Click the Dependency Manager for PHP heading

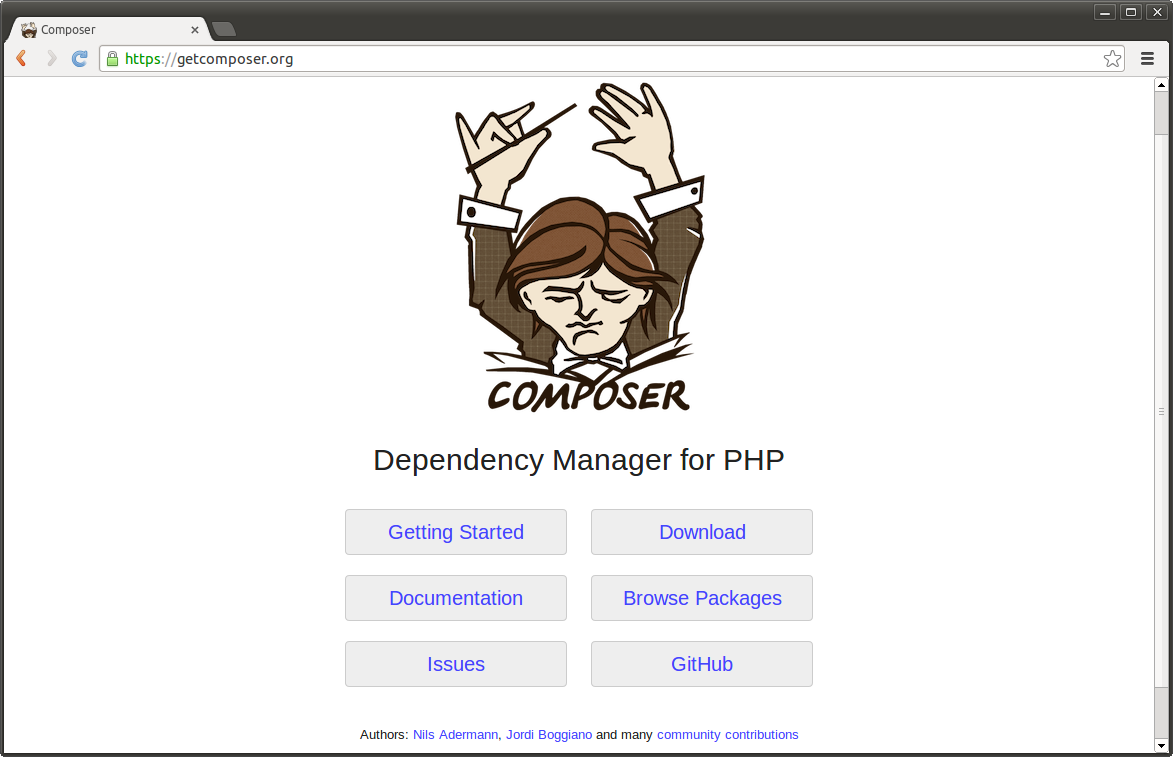point(578,460)
